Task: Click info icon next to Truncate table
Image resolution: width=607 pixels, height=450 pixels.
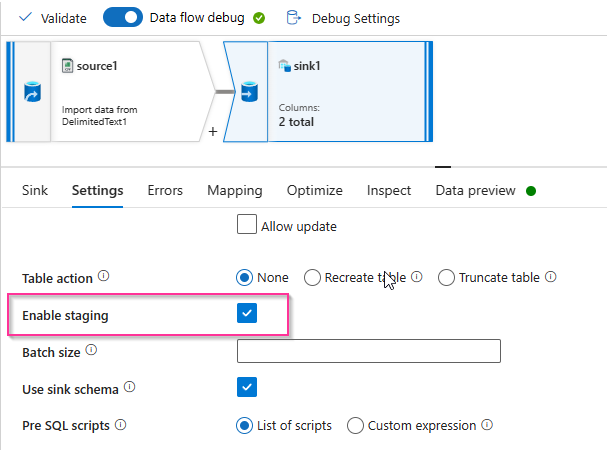Action: [x=551, y=278]
